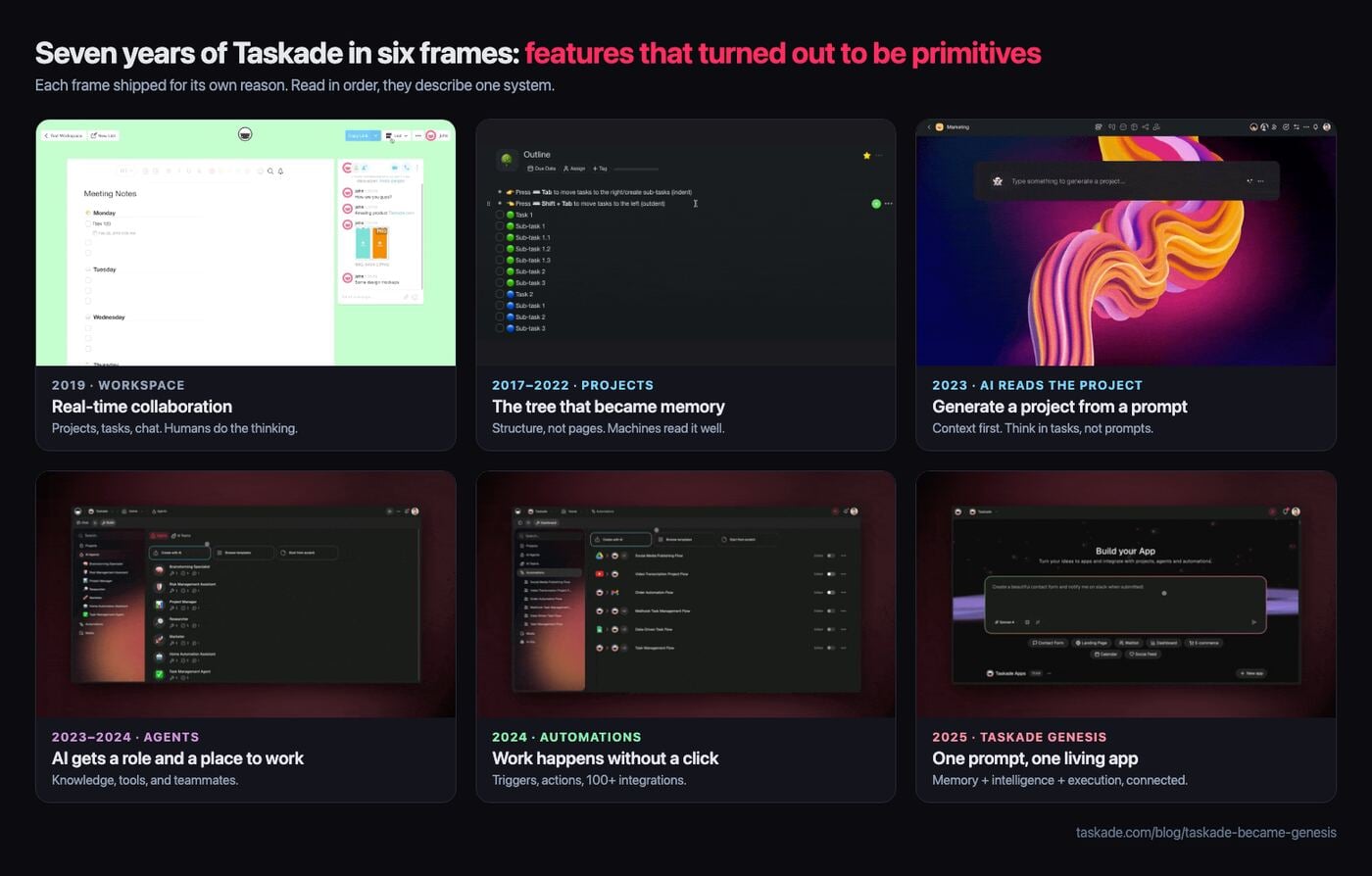The image size is (1372, 876).
Task: Click john's avatar in the 2019 workspace header
Action: pos(430,135)
